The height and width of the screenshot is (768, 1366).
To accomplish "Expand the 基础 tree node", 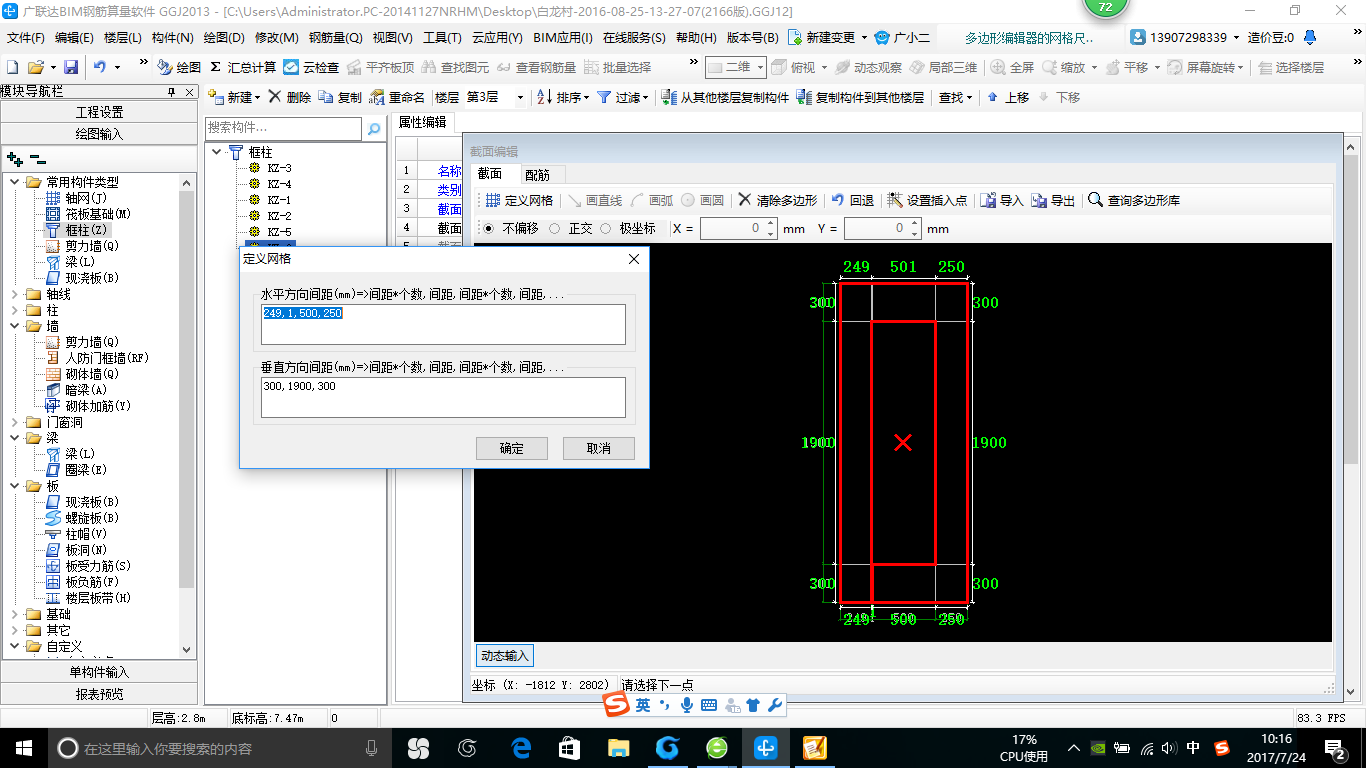I will (15, 614).
